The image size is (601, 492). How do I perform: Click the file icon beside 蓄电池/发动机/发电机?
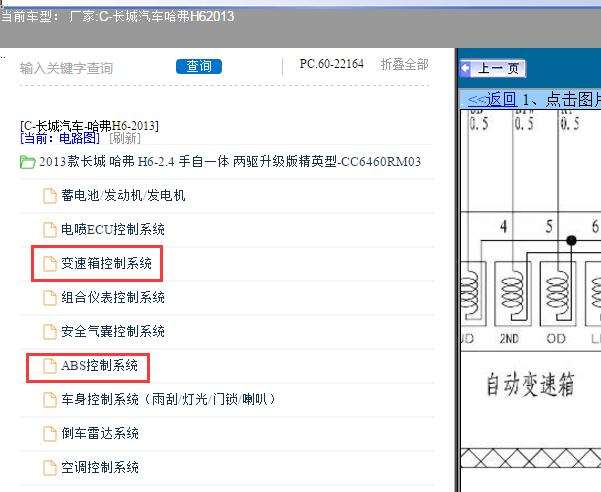tap(50, 196)
